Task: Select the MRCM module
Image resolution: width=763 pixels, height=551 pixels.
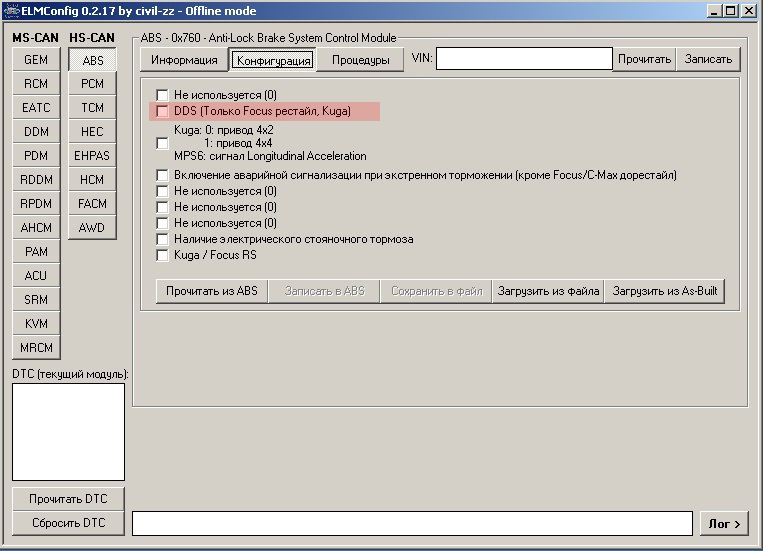Action: coord(36,348)
